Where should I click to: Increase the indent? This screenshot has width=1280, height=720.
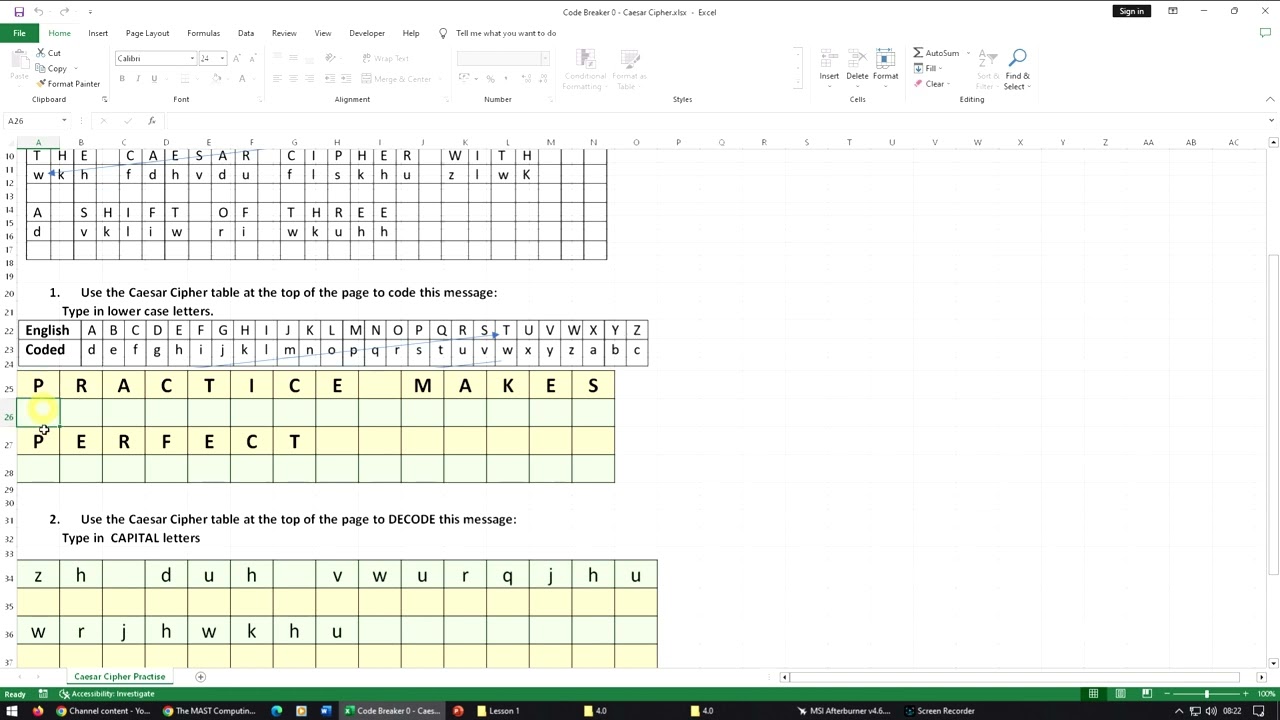(346, 79)
